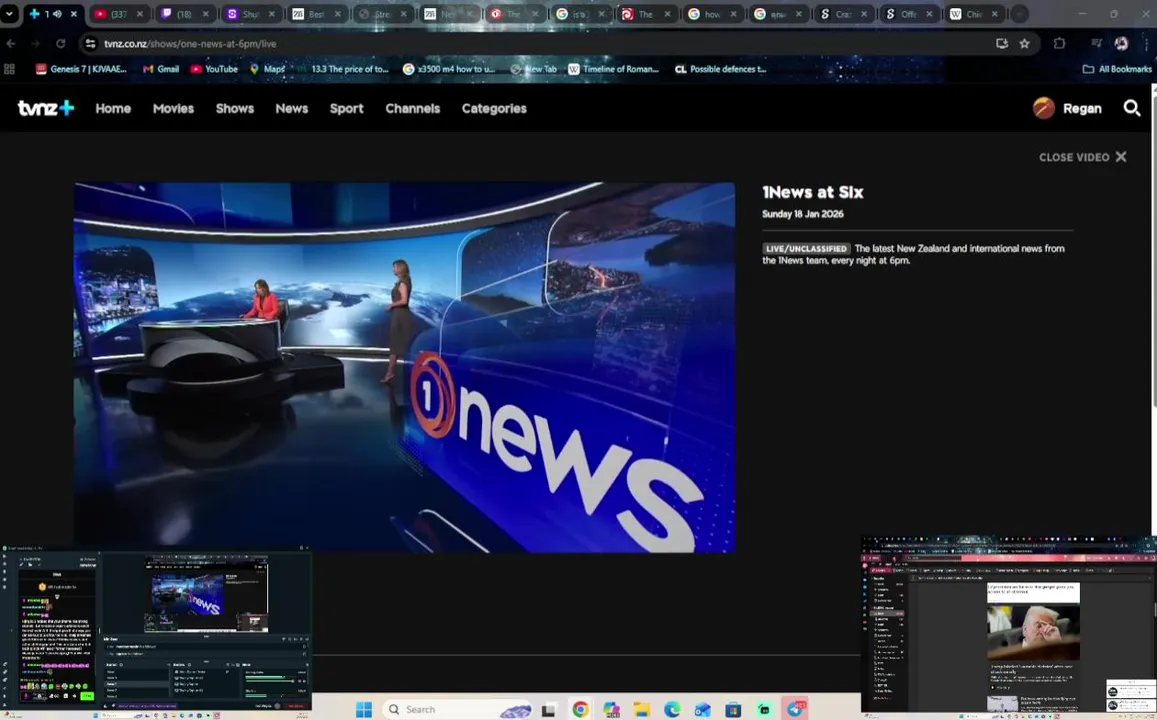Viewport: 1157px width, 720px height.
Task: Open the Maps bookmark
Action: tap(267, 69)
